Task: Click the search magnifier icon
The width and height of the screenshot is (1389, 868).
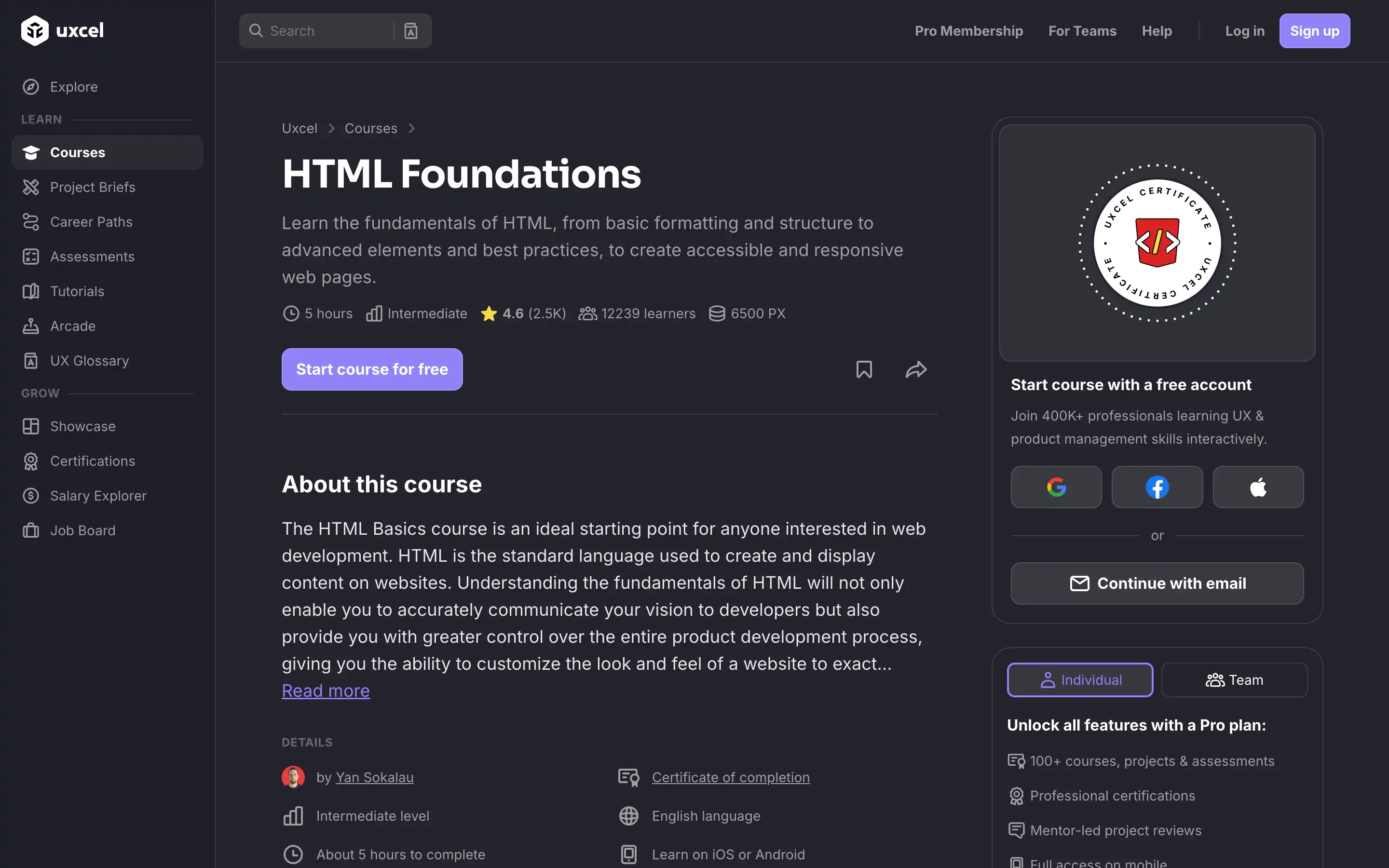Action: pos(256,31)
